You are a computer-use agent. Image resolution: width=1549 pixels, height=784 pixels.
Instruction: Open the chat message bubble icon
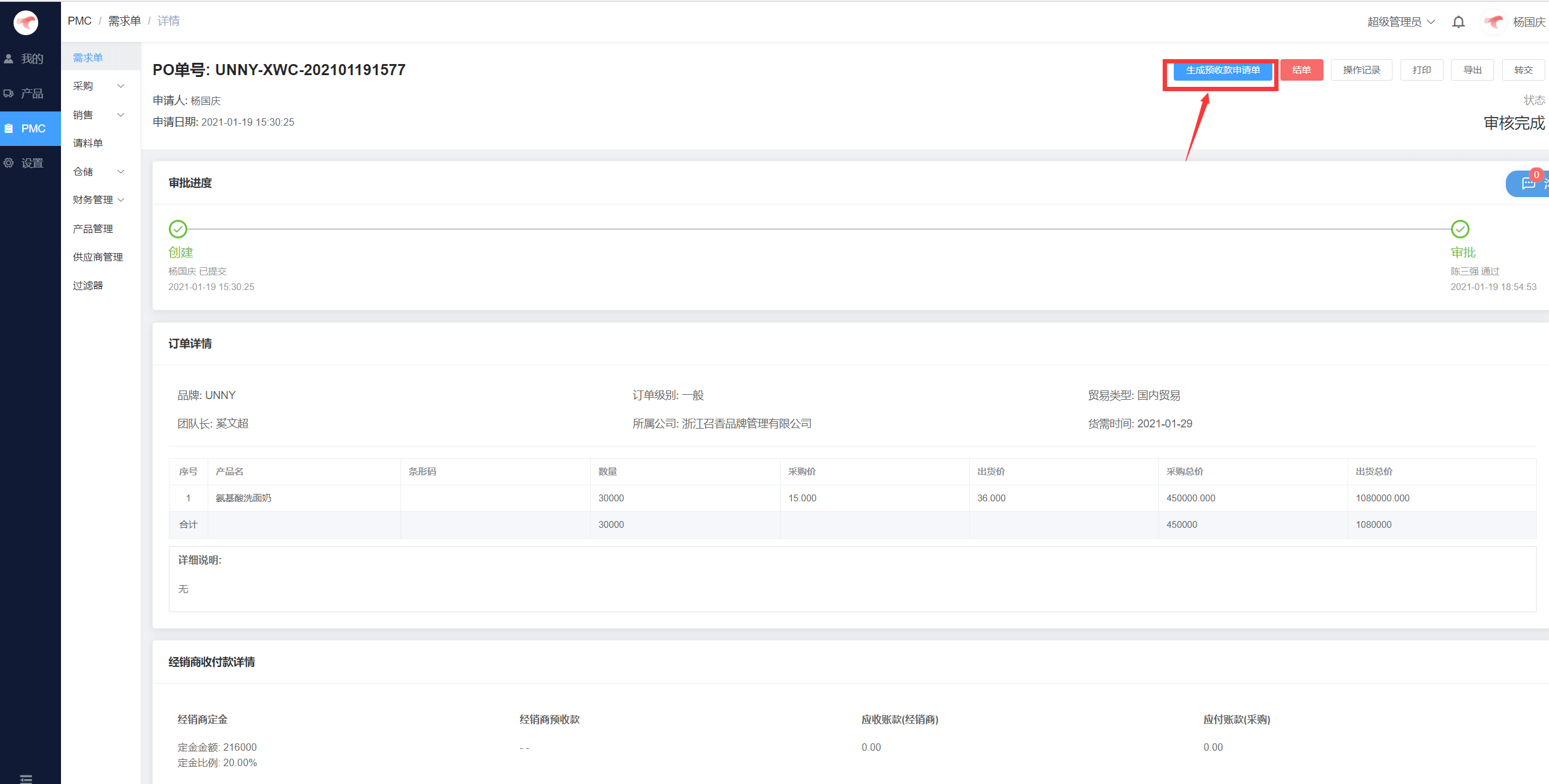click(x=1529, y=184)
